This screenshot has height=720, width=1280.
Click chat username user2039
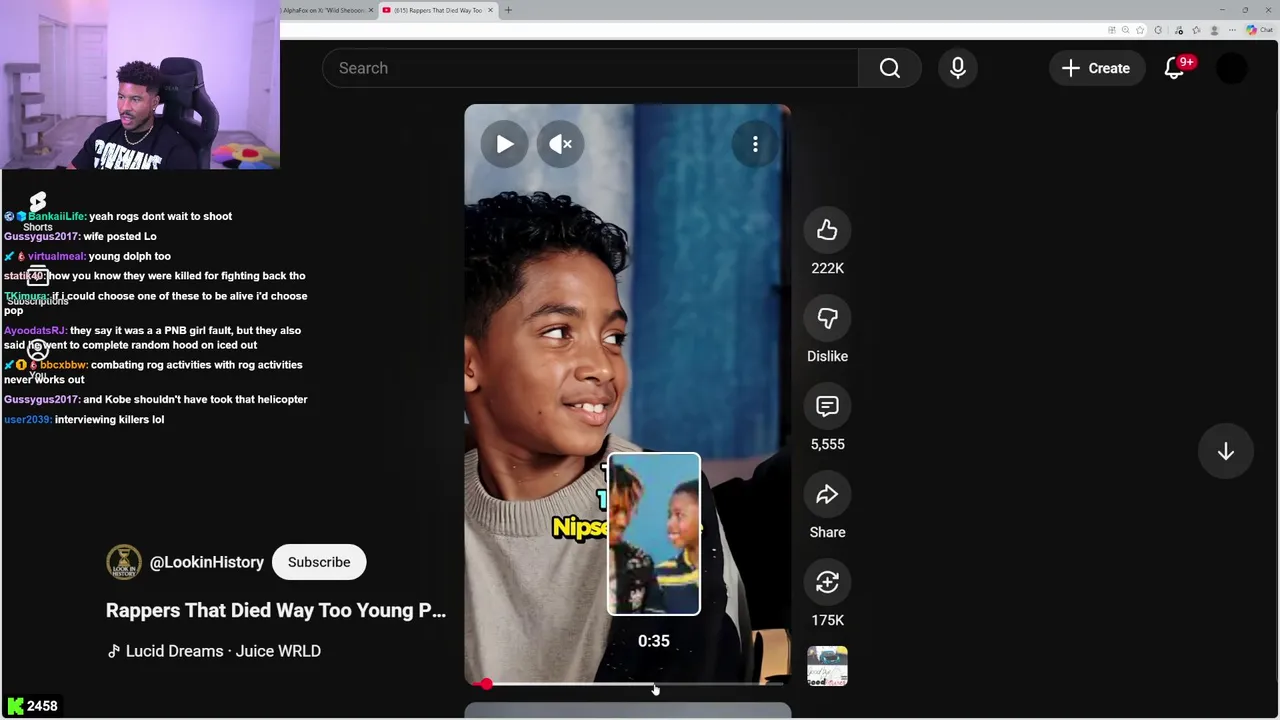point(28,419)
